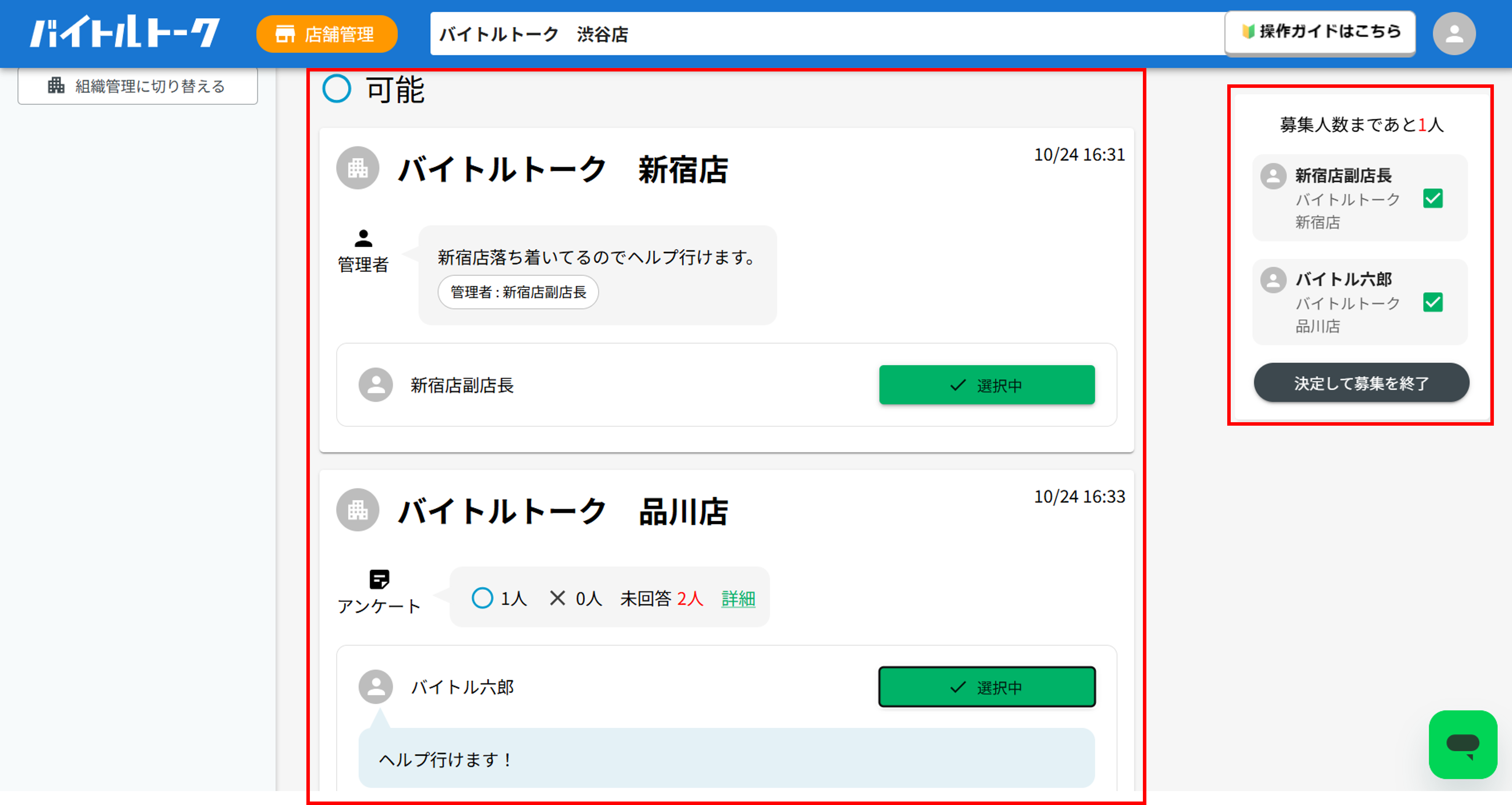Open the green chat support widget
Screen dimensions: 1512x805
pyautogui.click(x=1463, y=745)
